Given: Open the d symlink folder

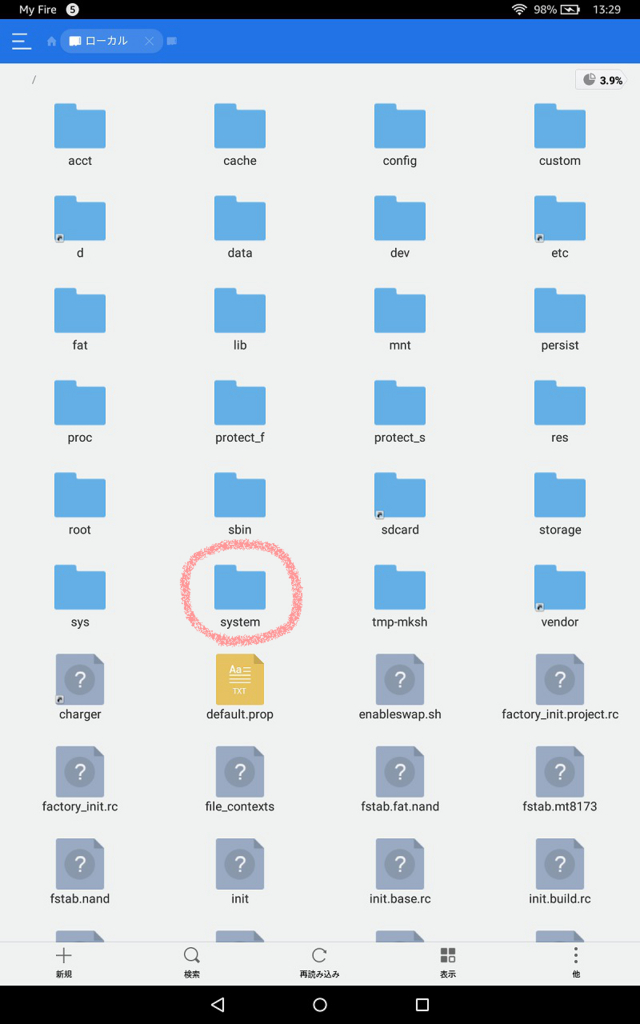Looking at the screenshot, I should (80, 227).
